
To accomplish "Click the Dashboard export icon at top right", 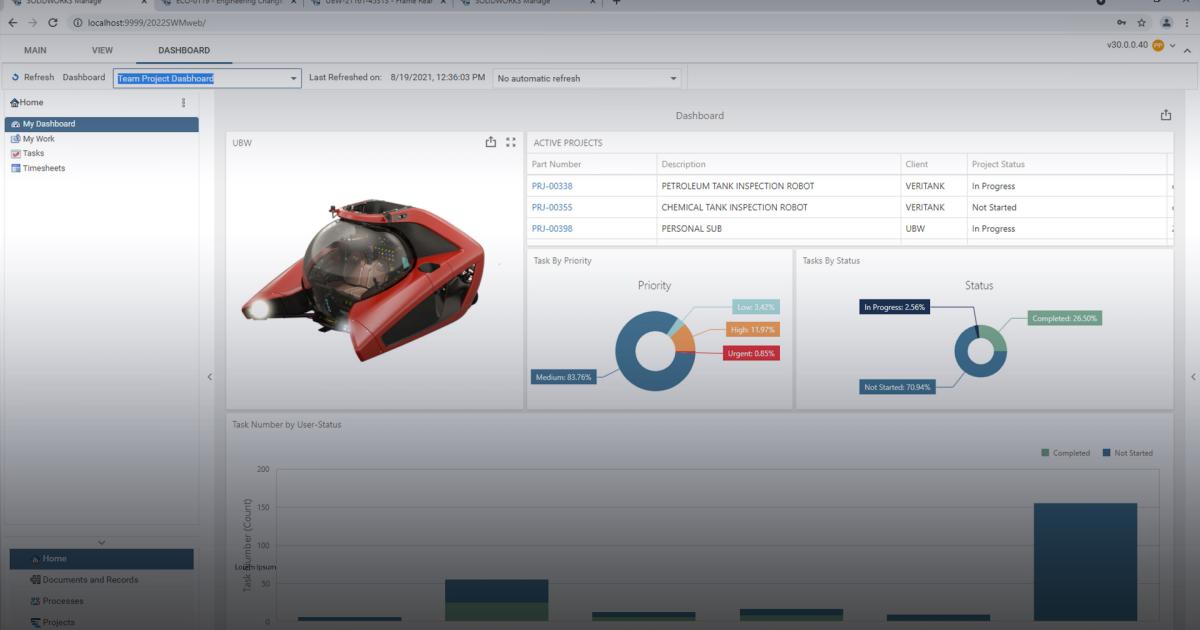I will [x=1166, y=115].
